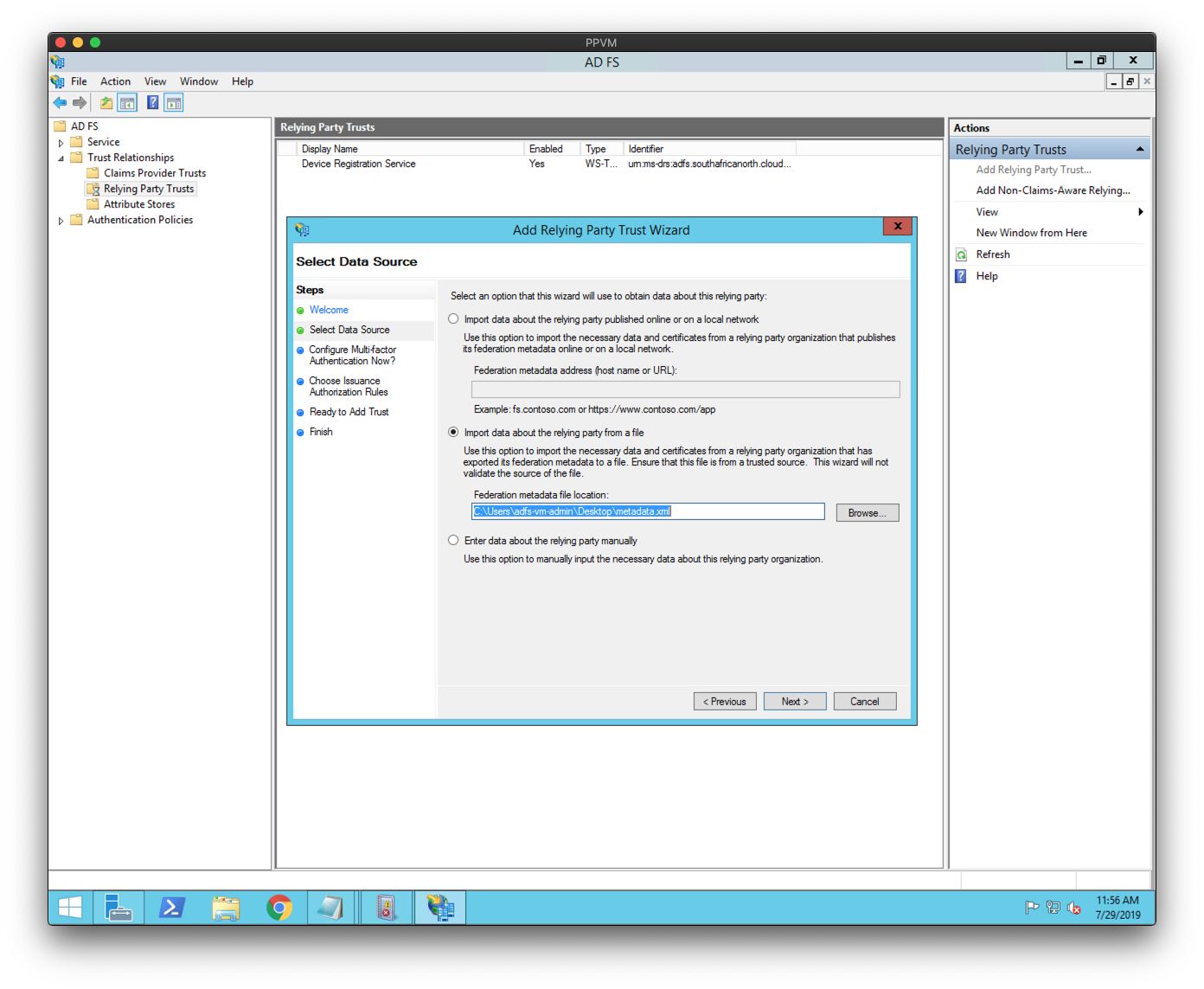Collapse the Trust Relationships tree node
The image size is (1204, 989).
click(61, 158)
